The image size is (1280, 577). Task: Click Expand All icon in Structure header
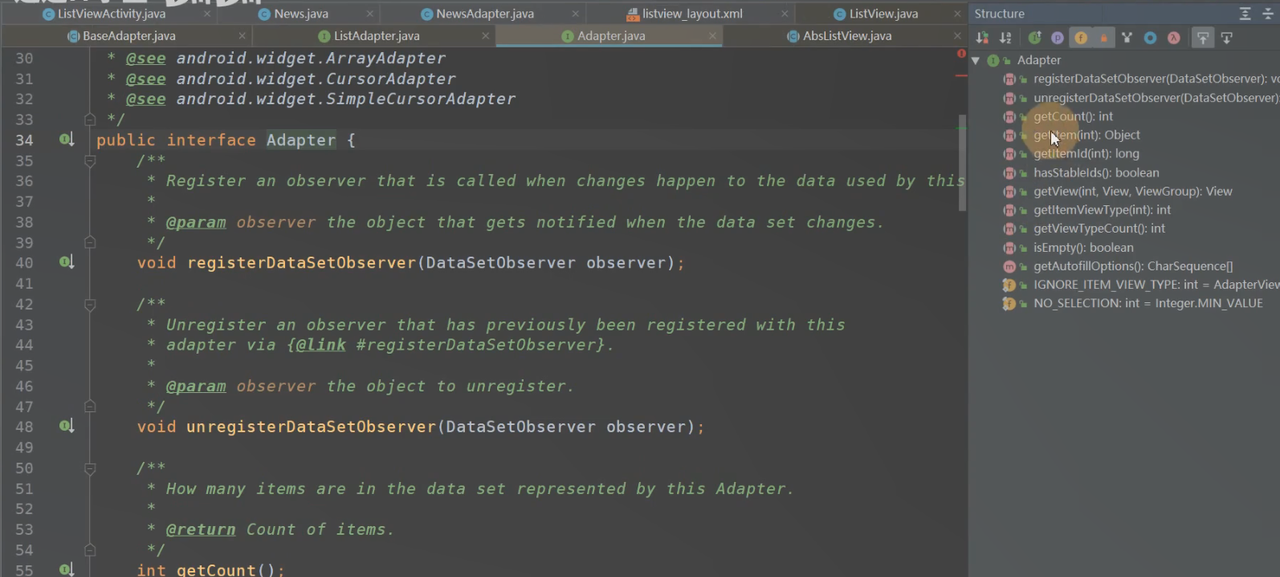point(1245,14)
